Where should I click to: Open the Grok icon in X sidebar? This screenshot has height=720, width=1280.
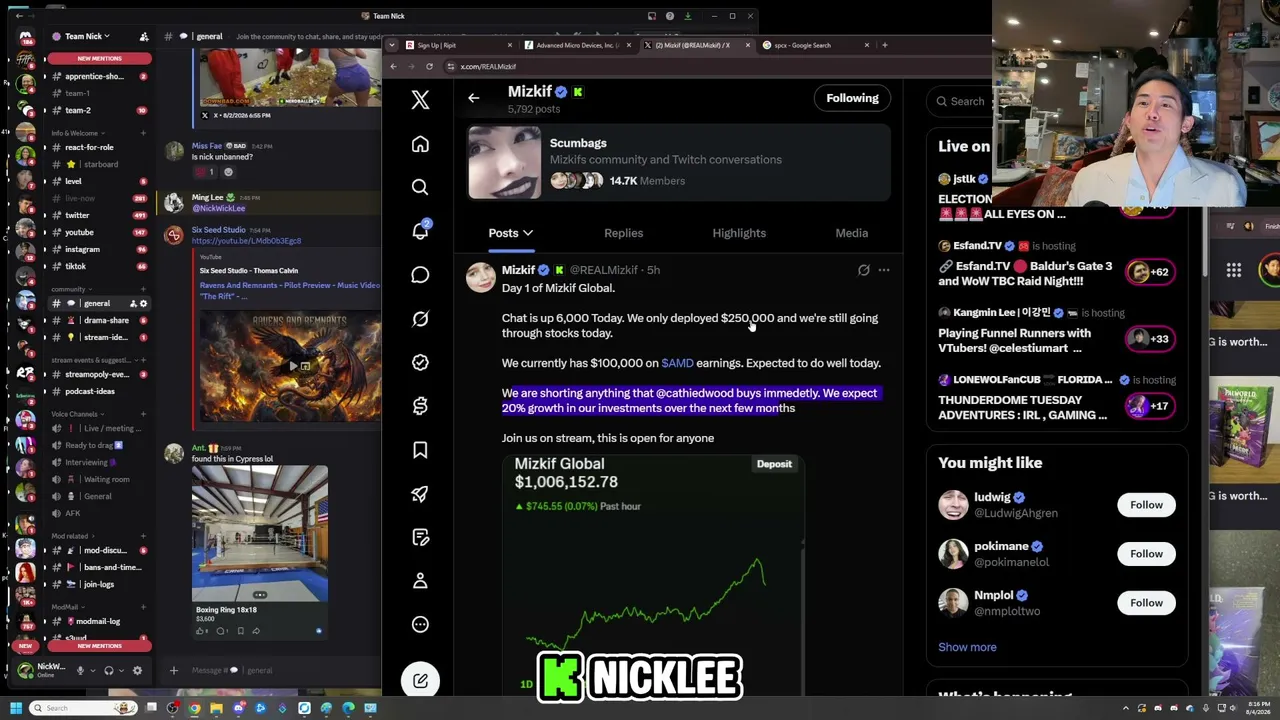click(420, 319)
